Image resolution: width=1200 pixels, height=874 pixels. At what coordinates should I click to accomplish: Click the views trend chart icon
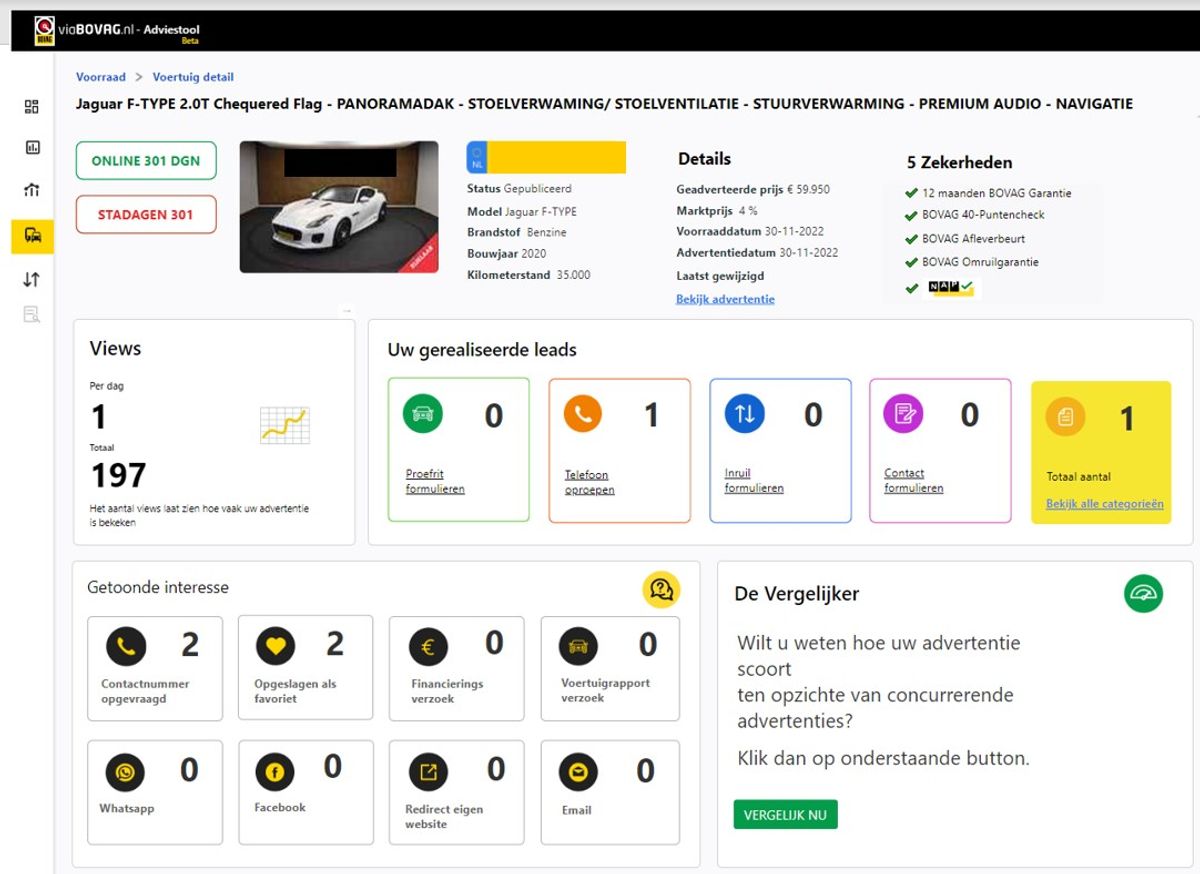284,425
